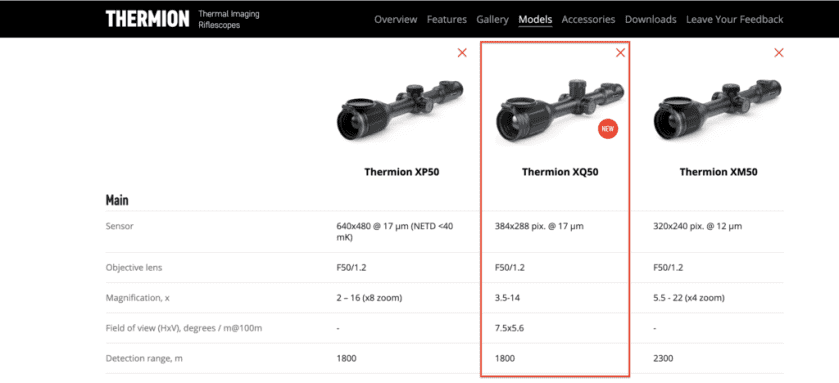Click Leave Your Feedback link
839x383 pixels.
click(735, 19)
